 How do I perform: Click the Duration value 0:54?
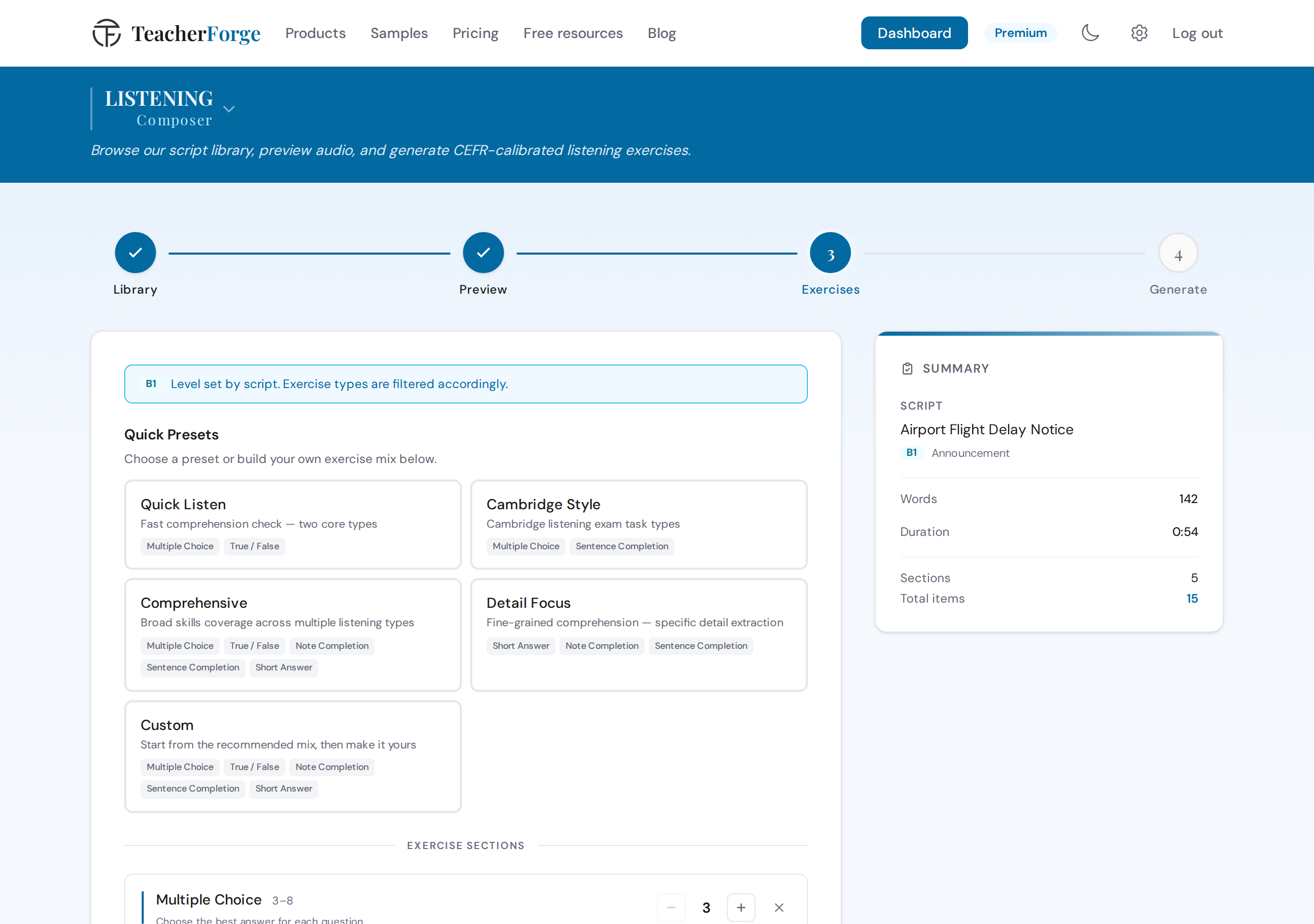pyautogui.click(x=1185, y=532)
